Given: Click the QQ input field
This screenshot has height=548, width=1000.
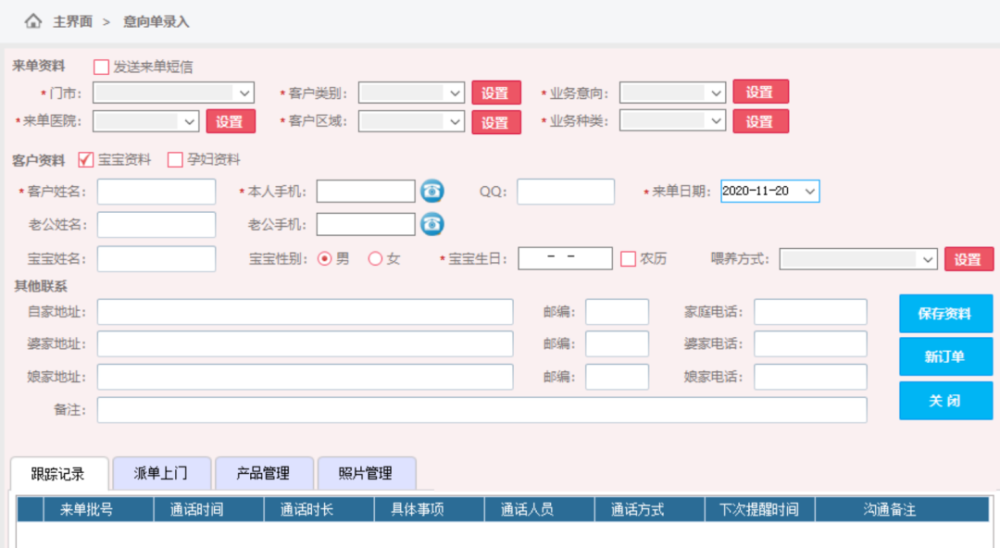Looking at the screenshot, I should (x=566, y=191).
